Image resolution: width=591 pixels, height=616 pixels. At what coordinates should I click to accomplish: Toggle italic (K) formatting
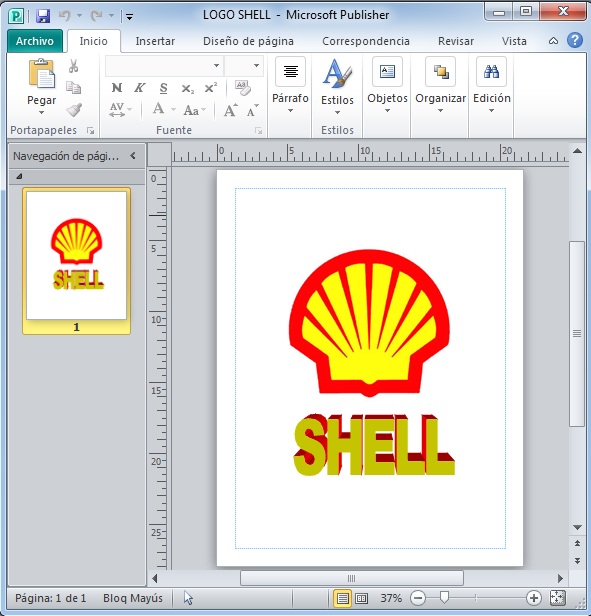click(139, 88)
